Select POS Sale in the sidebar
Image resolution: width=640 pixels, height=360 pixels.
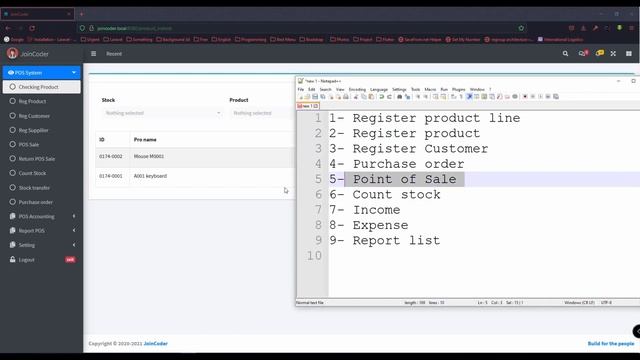pos(42,144)
